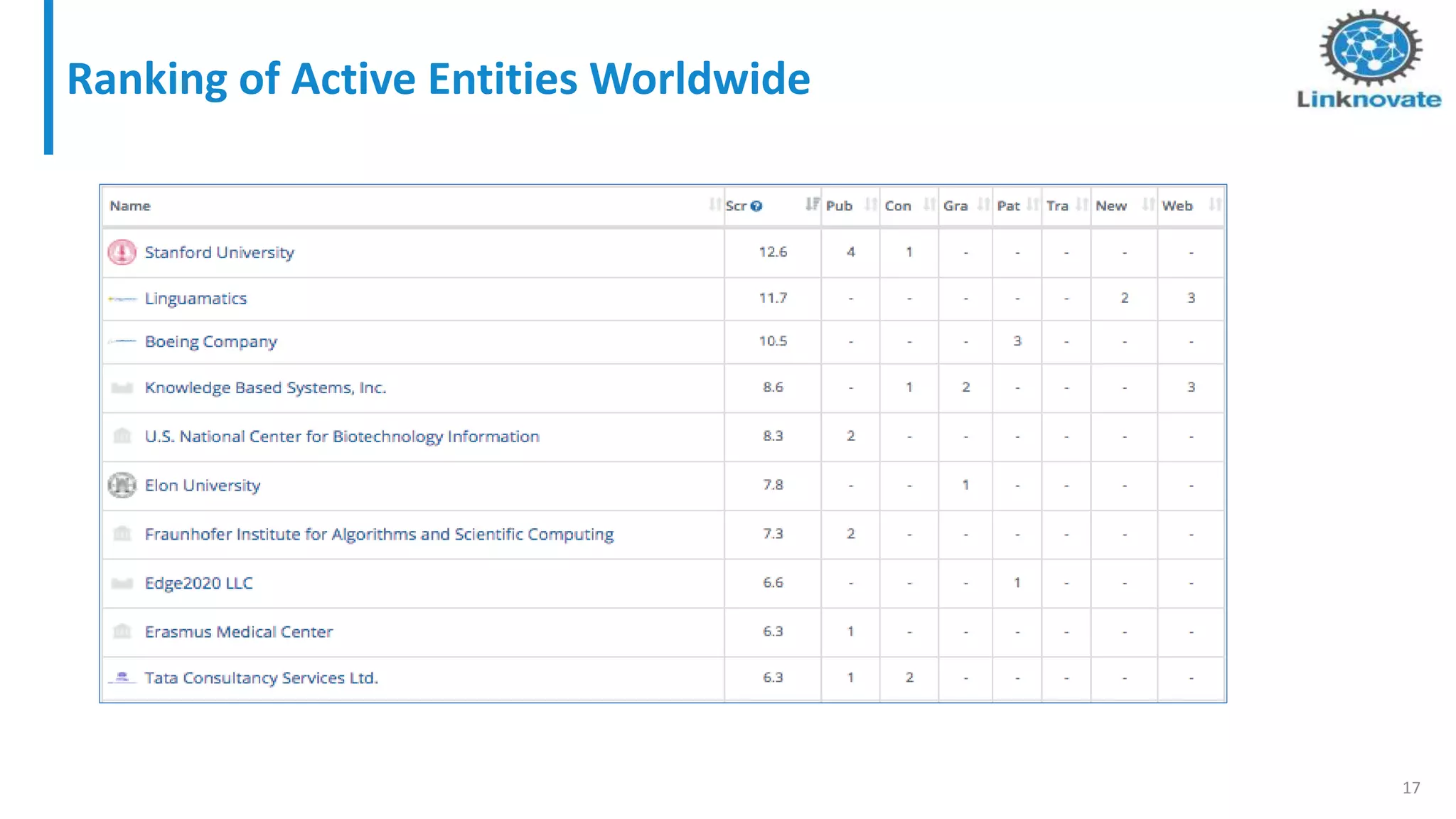Image resolution: width=1456 pixels, height=819 pixels.
Task: Click Edge2020 Pat count 1
Action: pyautogui.click(x=1017, y=582)
